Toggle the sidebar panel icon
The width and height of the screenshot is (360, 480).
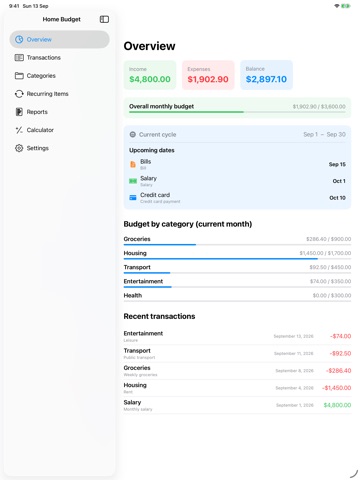[x=104, y=19]
